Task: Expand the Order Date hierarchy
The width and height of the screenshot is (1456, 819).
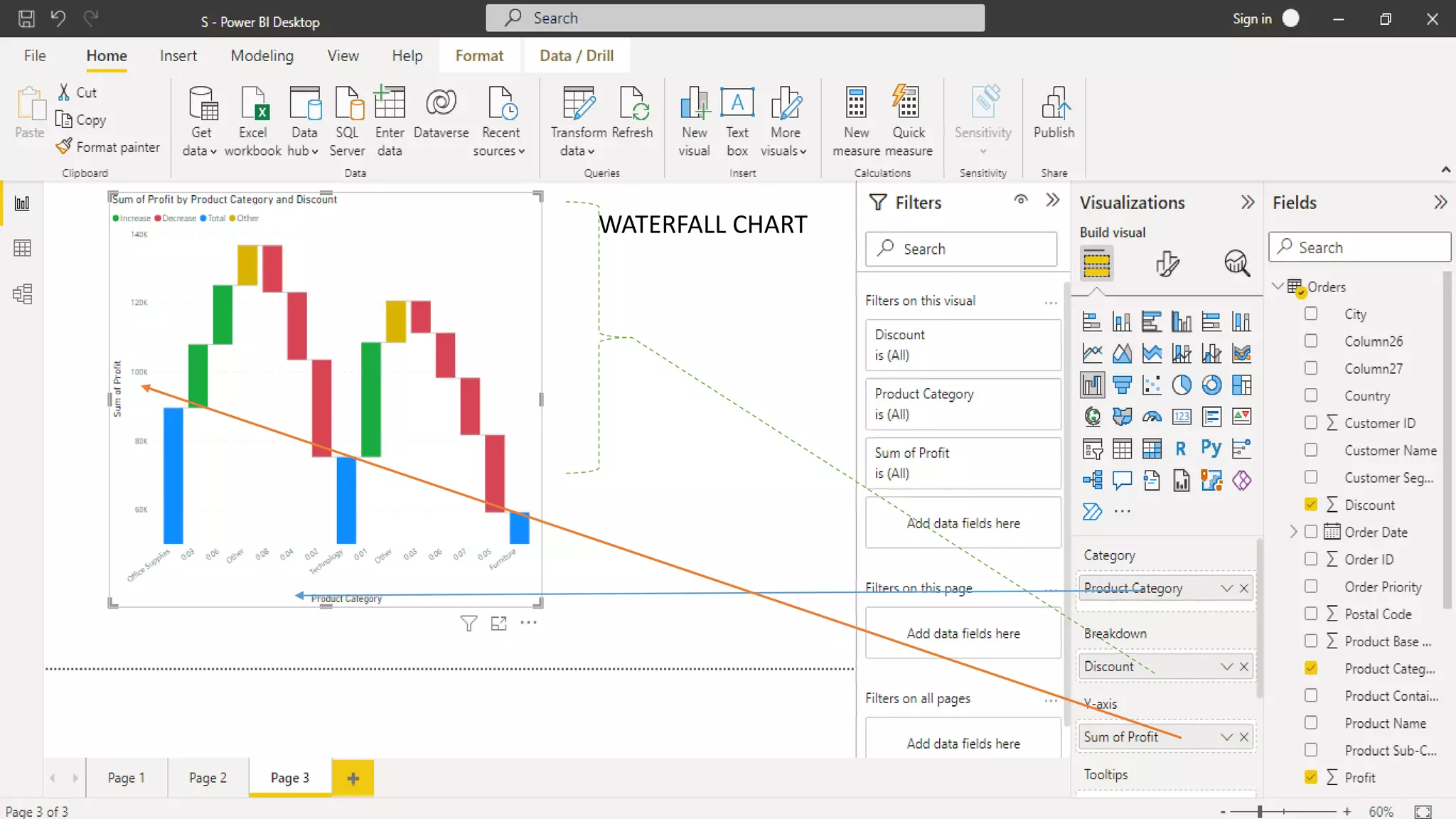Action: (1293, 532)
